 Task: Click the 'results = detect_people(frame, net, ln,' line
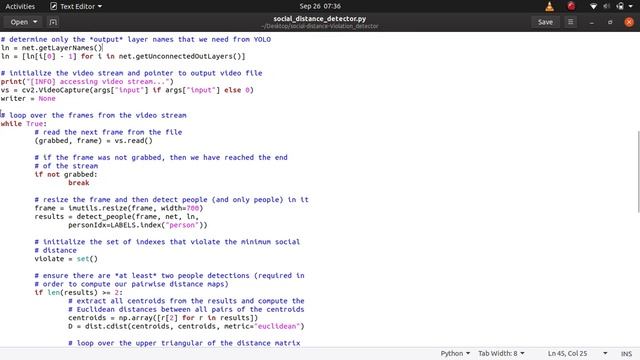tap(117, 217)
